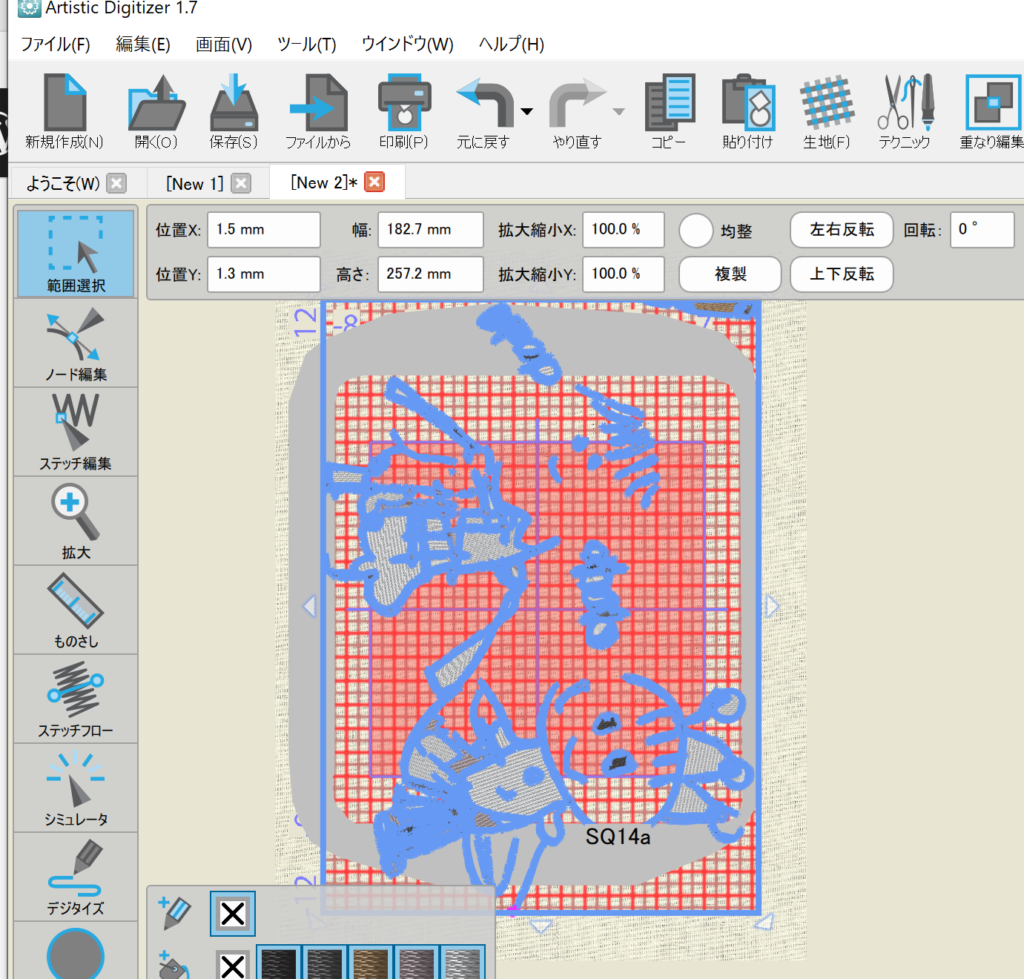Expand the 元に戻す undo history dropdown arrow

coord(527,110)
